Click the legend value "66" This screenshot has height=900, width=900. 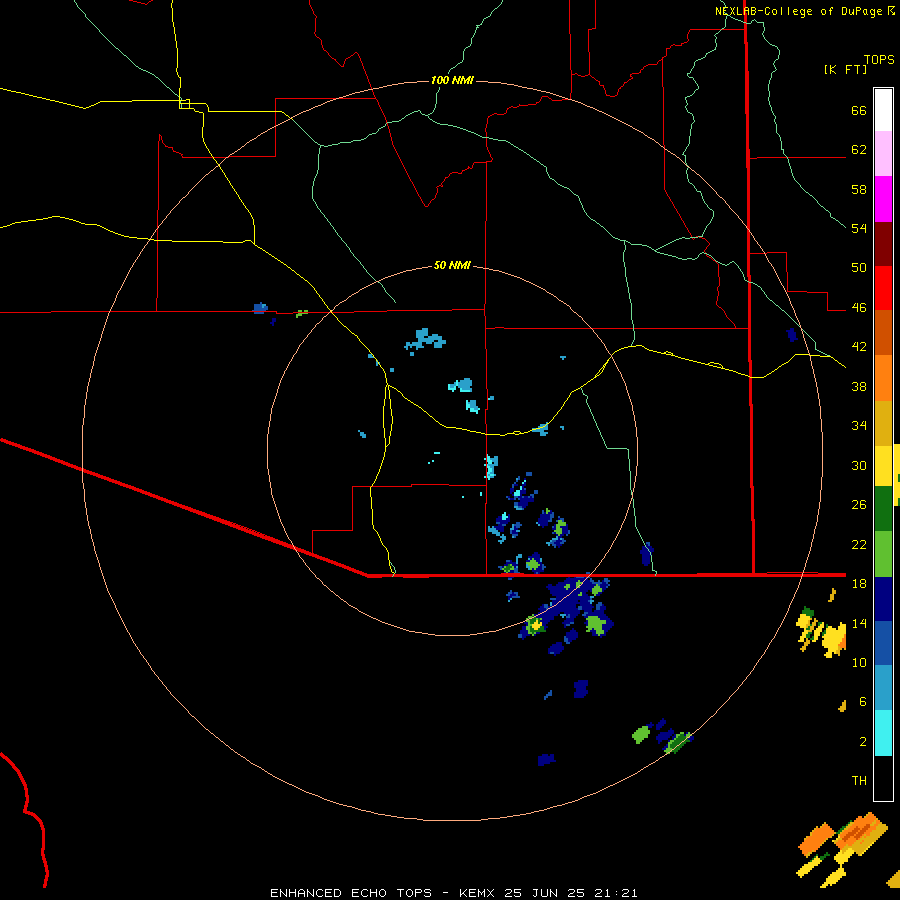pos(859,111)
